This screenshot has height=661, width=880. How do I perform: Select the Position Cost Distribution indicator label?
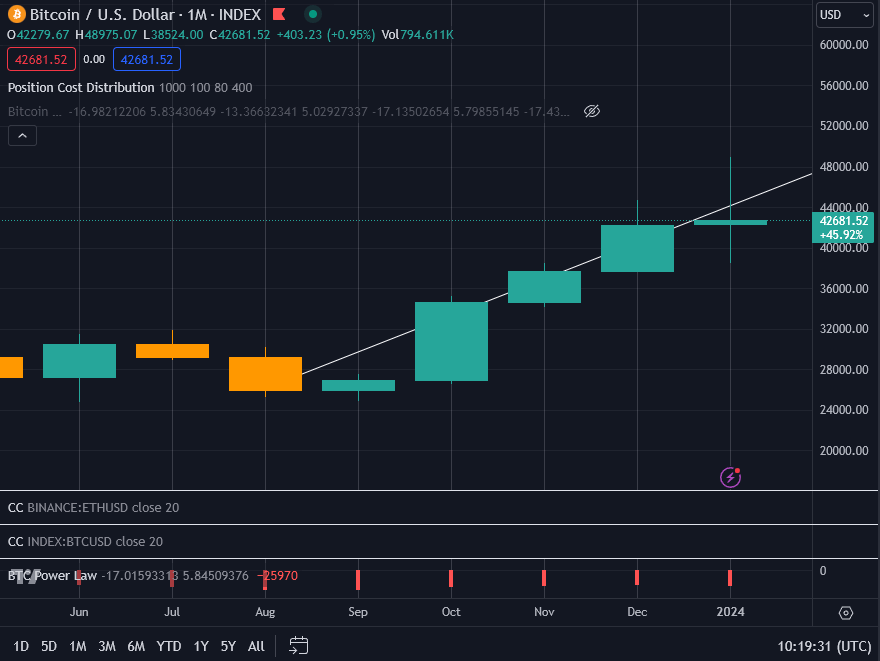click(81, 88)
